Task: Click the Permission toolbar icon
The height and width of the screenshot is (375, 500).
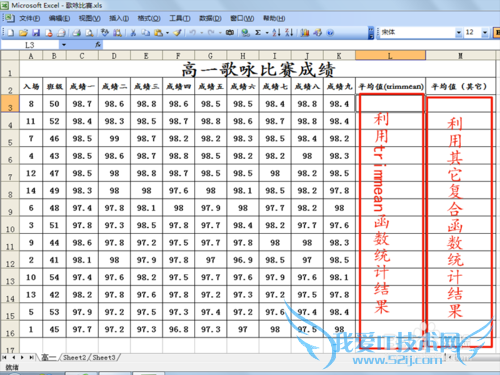Action: (x=49, y=33)
